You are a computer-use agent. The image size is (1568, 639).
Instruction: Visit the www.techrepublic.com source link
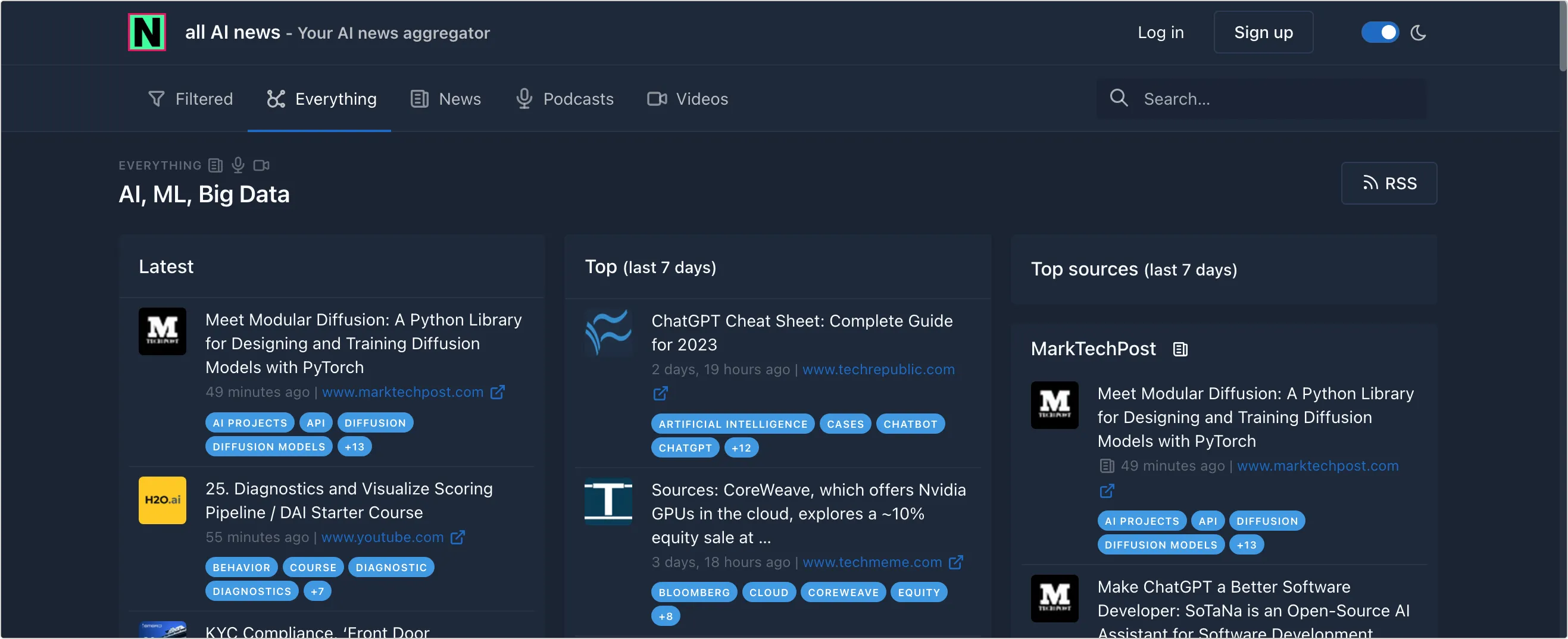(x=878, y=369)
